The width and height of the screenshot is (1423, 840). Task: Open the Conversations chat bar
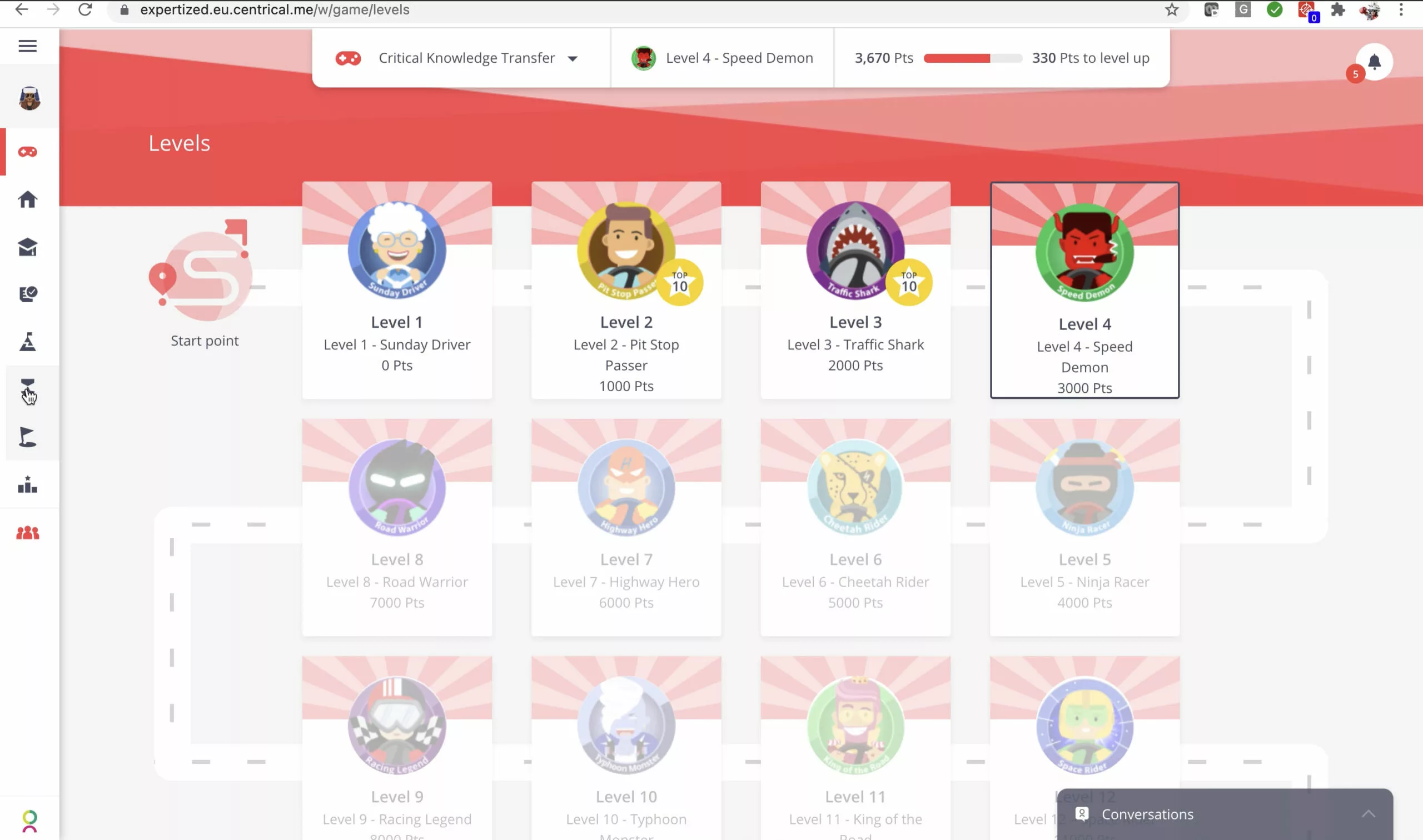(1224, 814)
